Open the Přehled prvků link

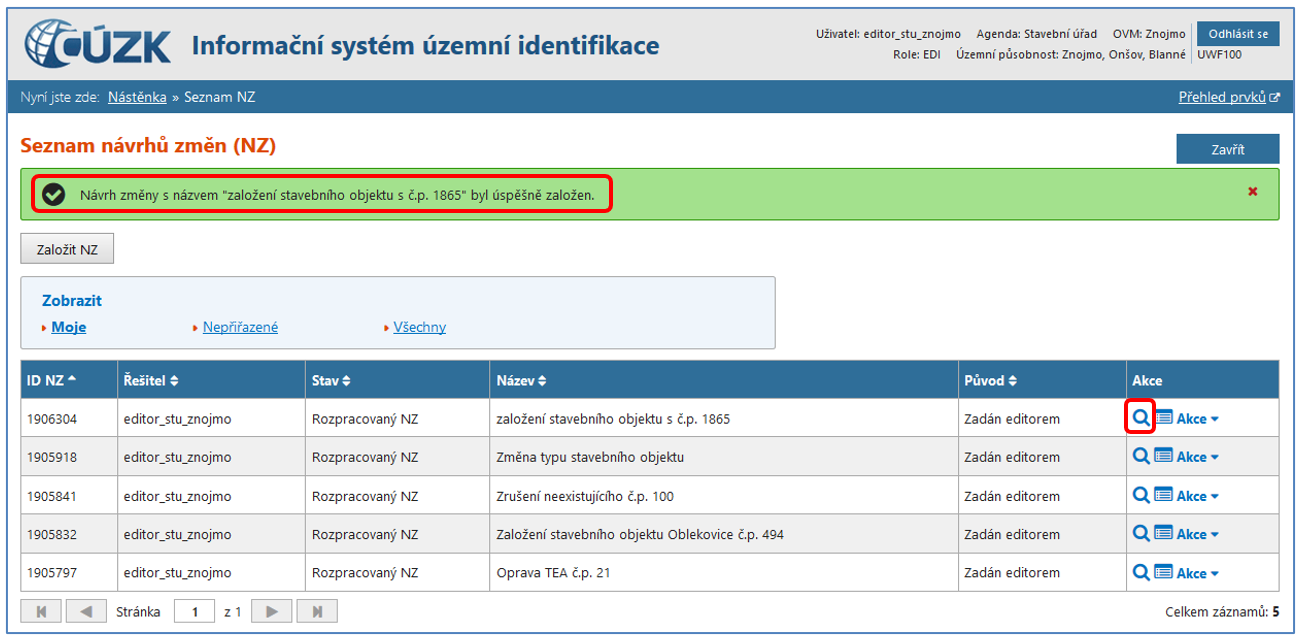pos(1228,97)
